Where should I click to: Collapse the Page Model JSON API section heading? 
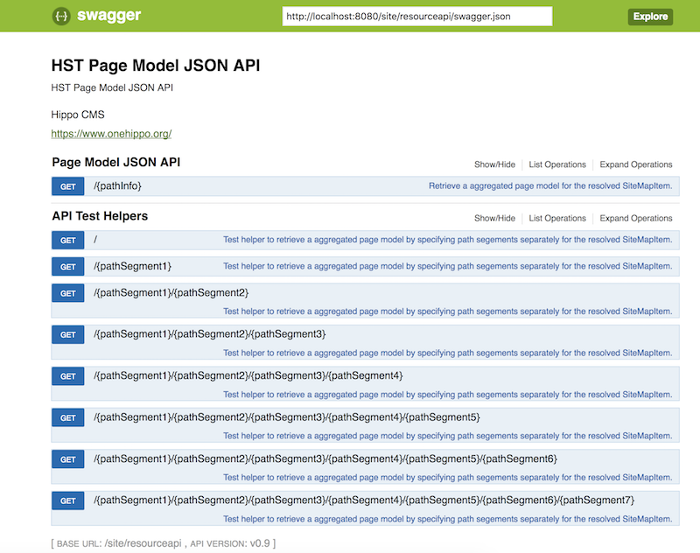tap(116, 162)
